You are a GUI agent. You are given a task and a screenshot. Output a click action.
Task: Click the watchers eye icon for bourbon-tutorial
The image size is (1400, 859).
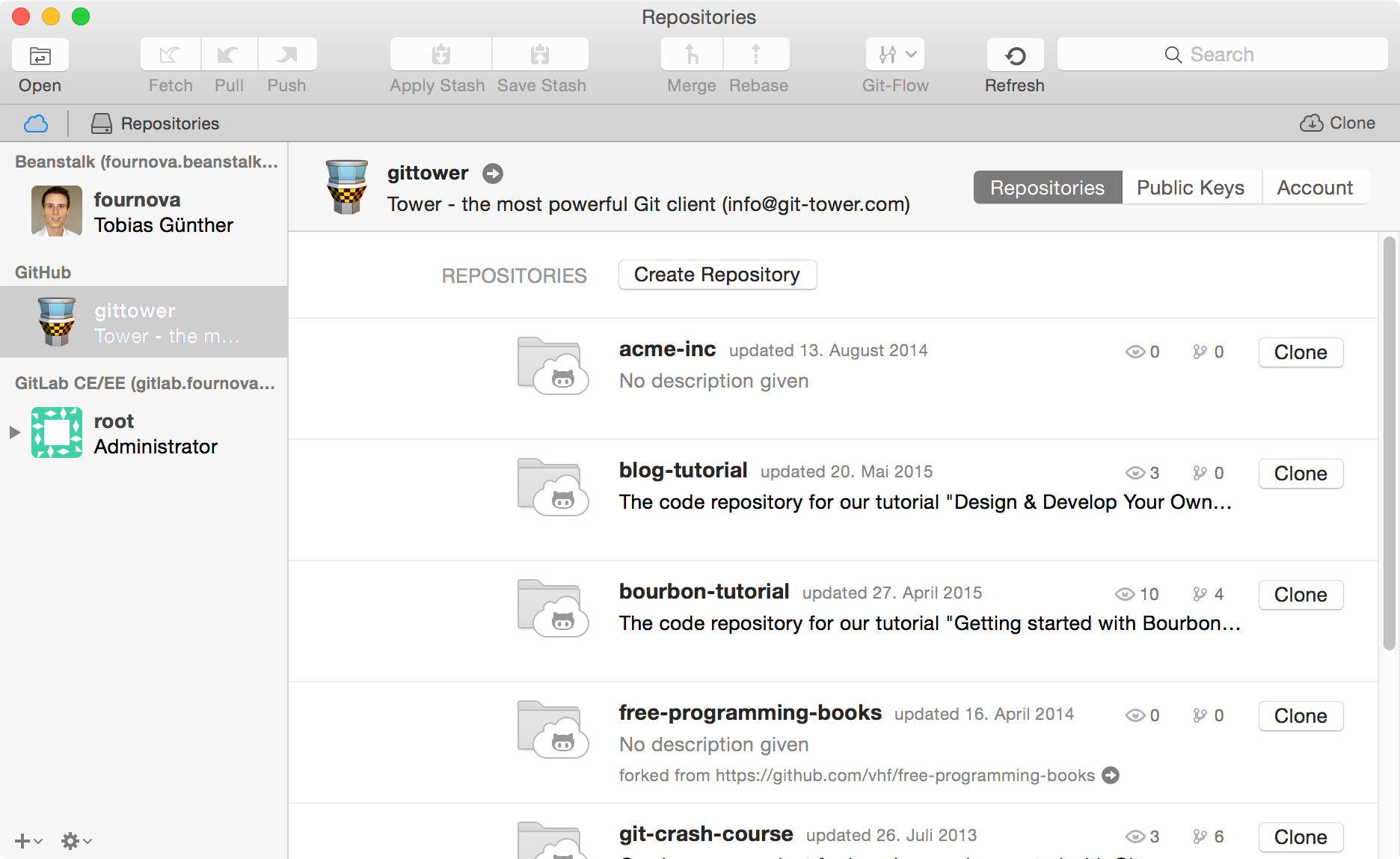pos(1125,594)
